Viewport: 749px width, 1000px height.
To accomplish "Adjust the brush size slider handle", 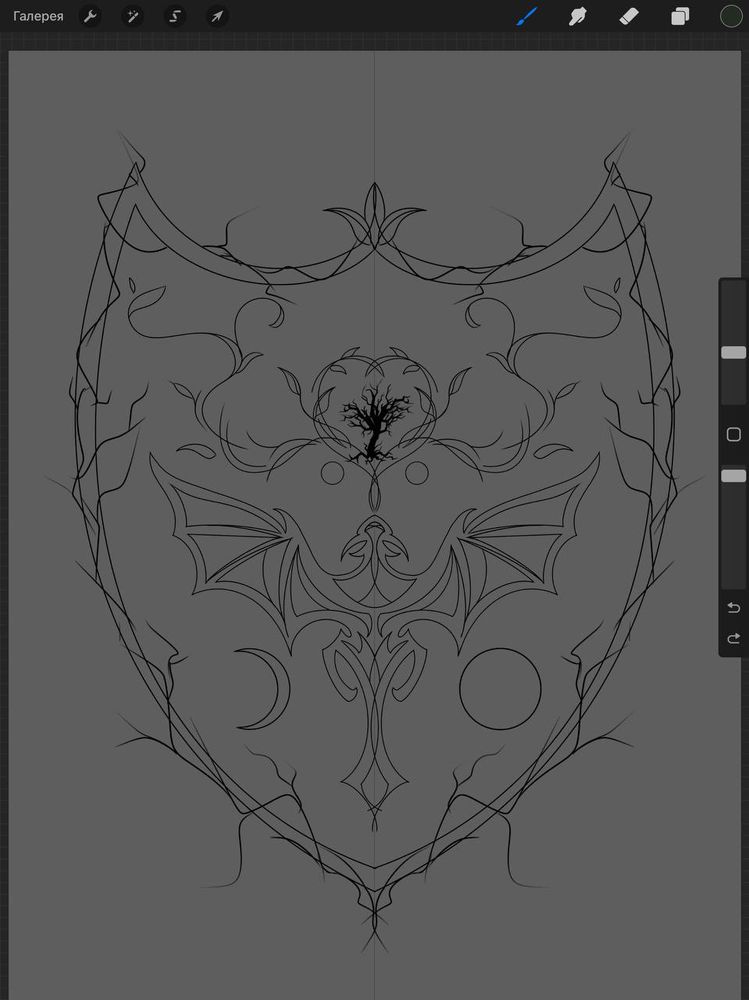I will point(734,353).
